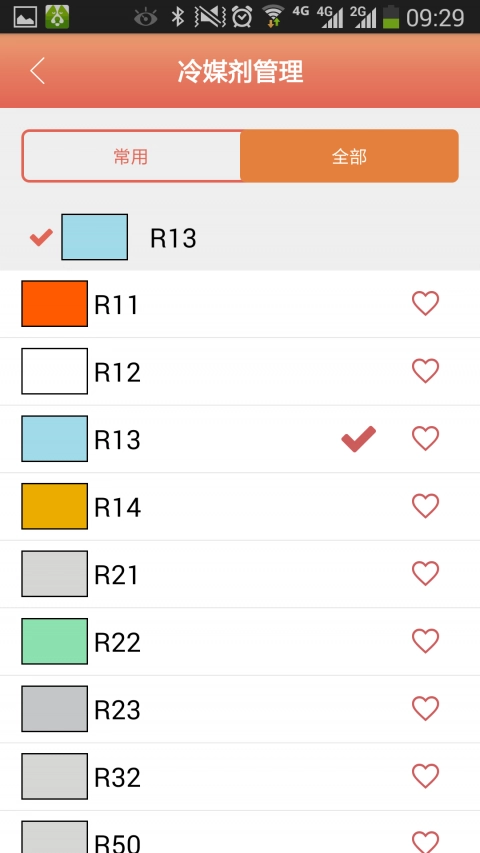
Task: Tap the heart icon beside R32
Action: point(425,775)
